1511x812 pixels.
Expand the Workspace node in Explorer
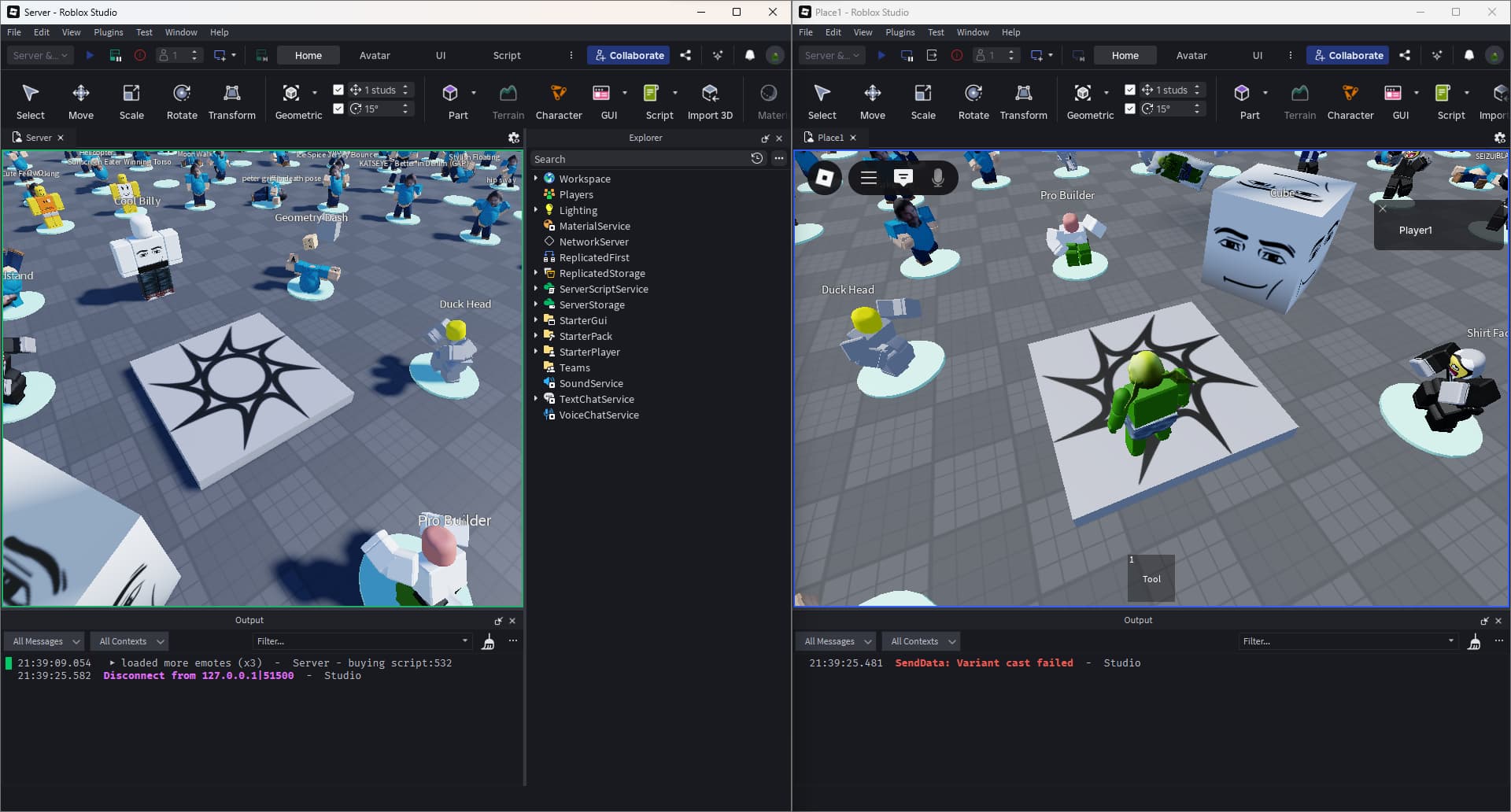point(536,179)
